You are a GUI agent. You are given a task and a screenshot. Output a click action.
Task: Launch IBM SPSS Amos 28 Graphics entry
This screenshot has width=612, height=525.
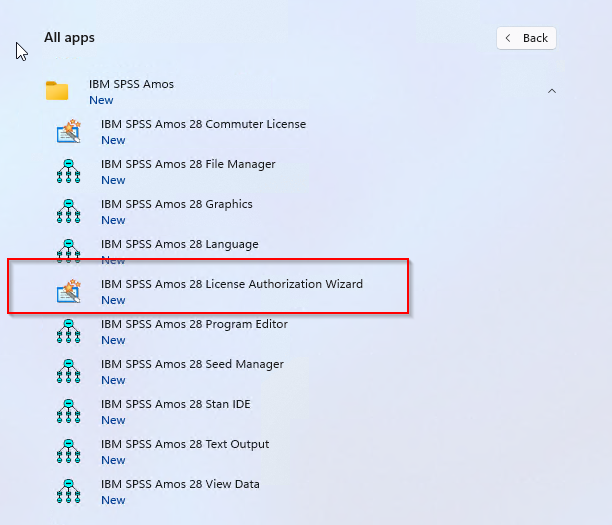click(176, 205)
